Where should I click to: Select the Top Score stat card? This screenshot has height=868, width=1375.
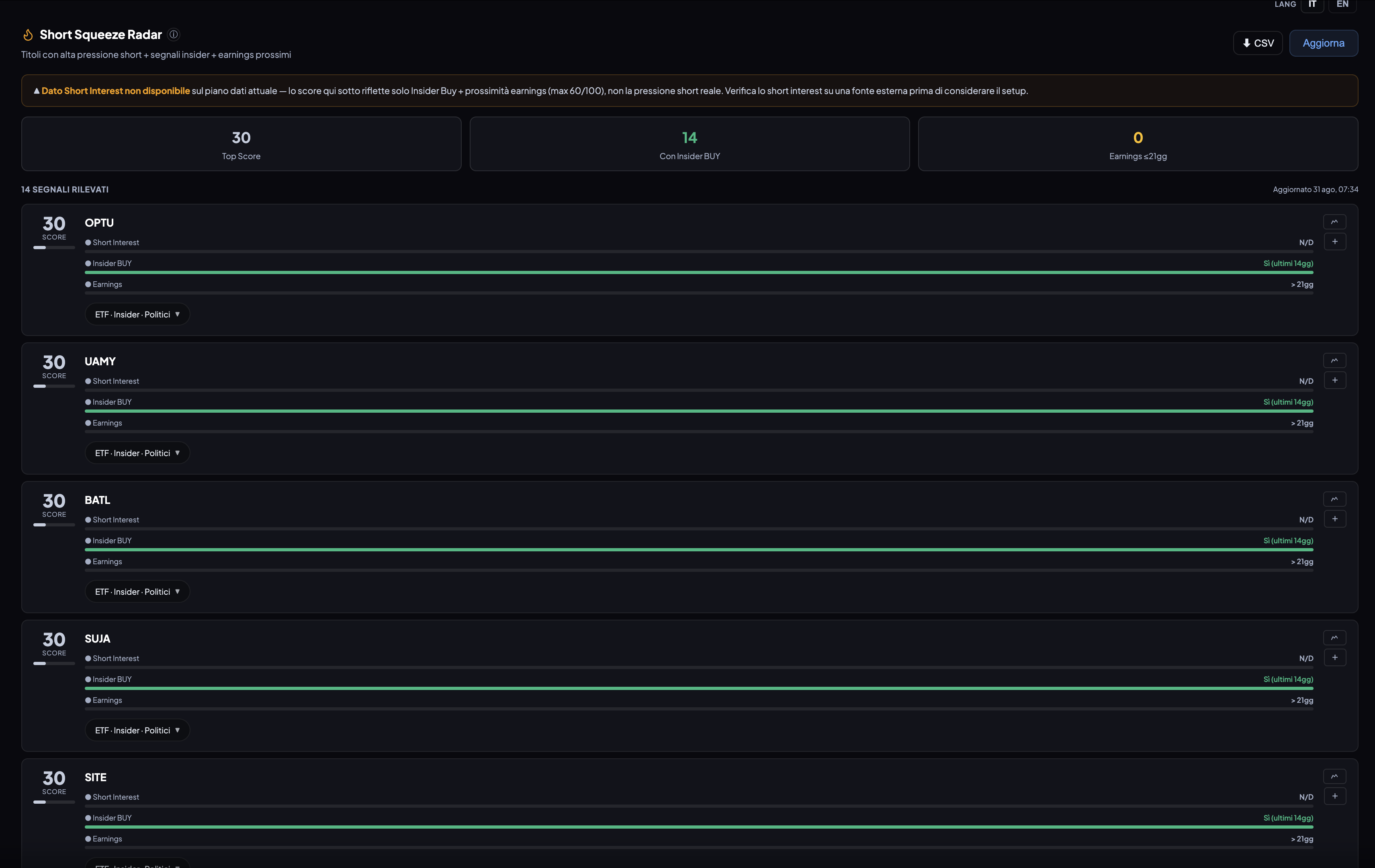click(241, 144)
